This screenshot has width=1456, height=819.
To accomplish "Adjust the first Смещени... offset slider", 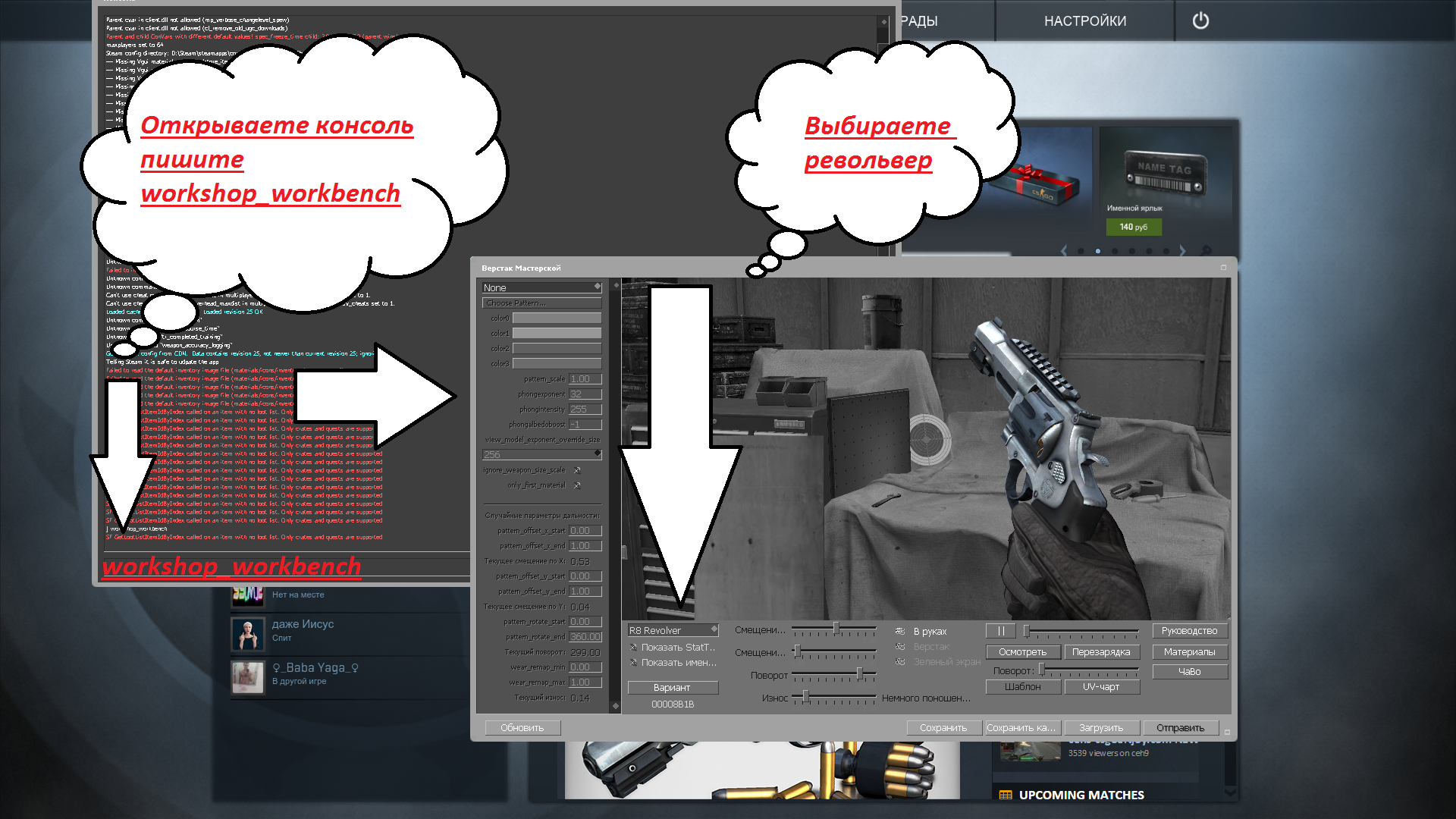I will (834, 629).
